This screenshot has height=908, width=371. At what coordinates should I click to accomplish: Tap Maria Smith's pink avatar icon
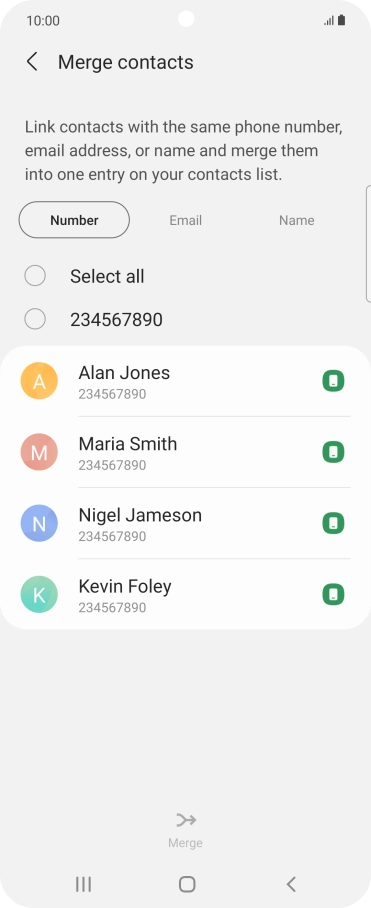point(39,452)
